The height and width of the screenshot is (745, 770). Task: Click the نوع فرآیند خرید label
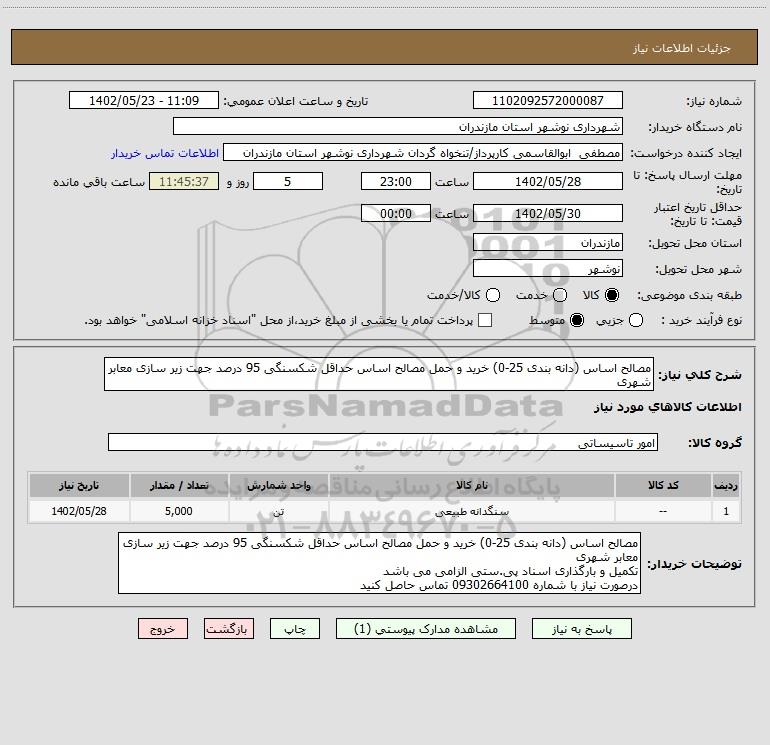point(701,320)
